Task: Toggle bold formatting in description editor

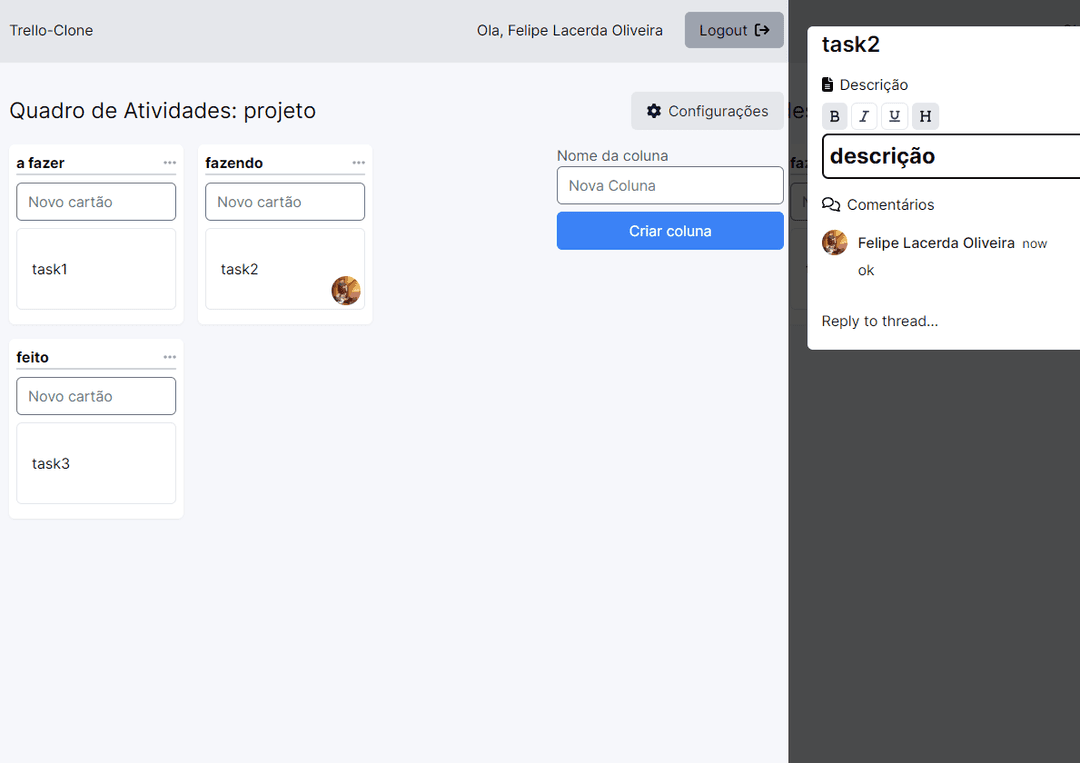Action: [835, 117]
